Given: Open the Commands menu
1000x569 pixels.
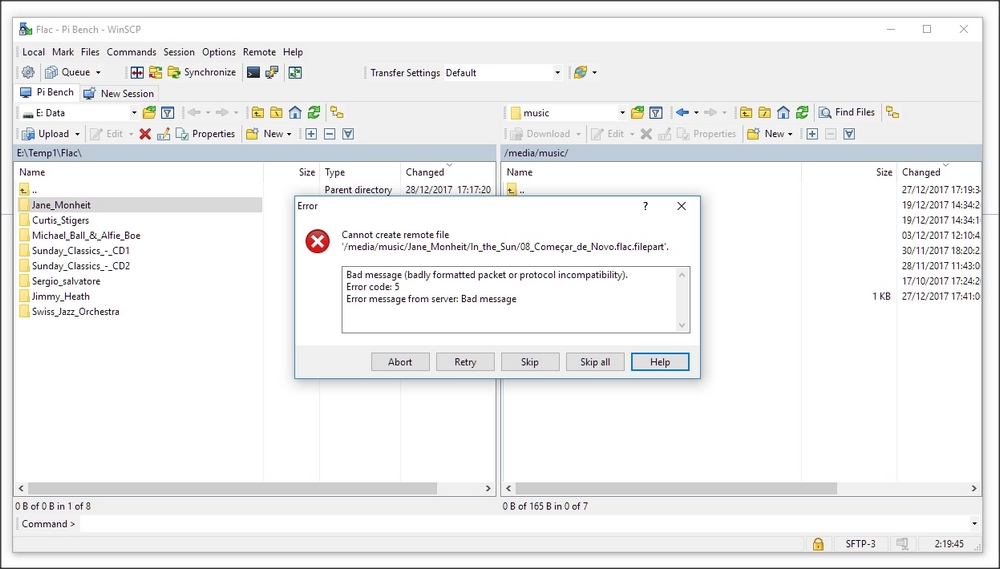Looking at the screenshot, I should (131, 52).
